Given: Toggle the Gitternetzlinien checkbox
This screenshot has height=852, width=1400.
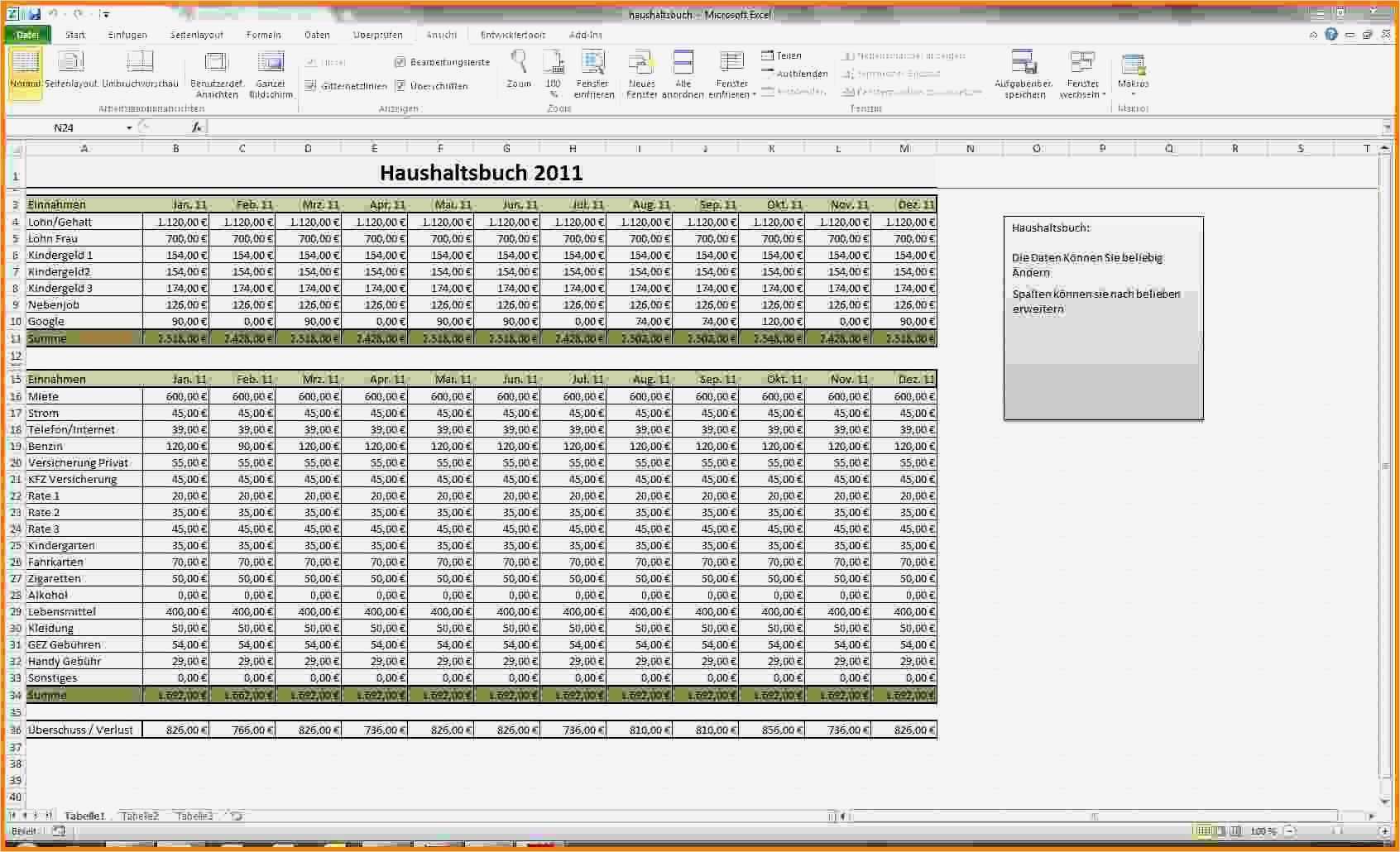Looking at the screenshot, I should coord(310,86).
